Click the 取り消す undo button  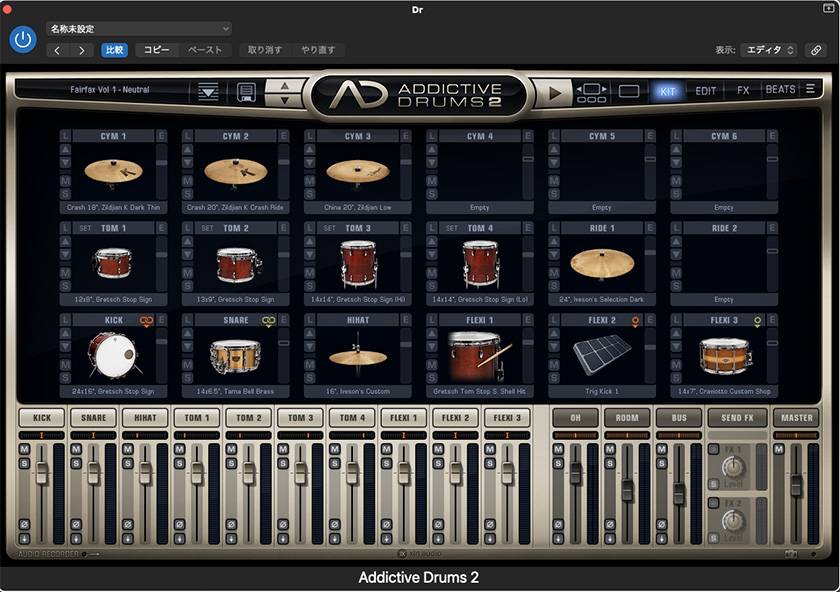point(265,50)
